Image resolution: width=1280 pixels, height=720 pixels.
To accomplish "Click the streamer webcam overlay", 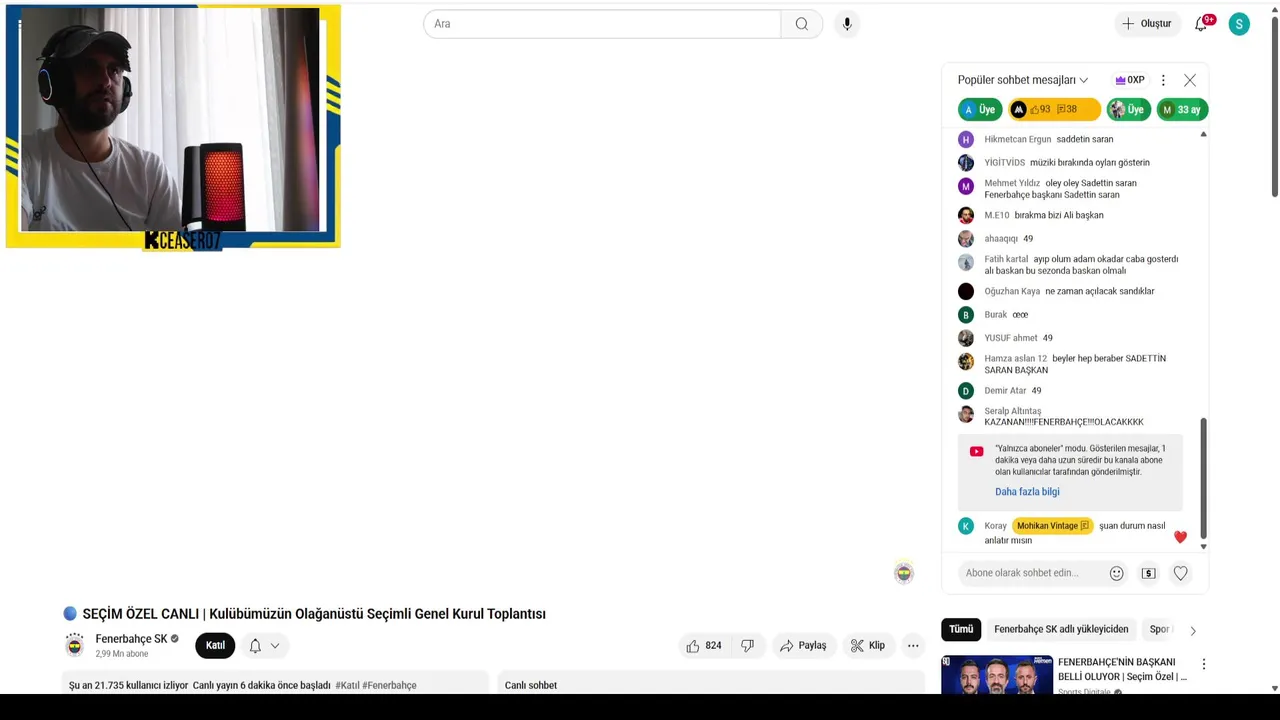I will [173, 126].
